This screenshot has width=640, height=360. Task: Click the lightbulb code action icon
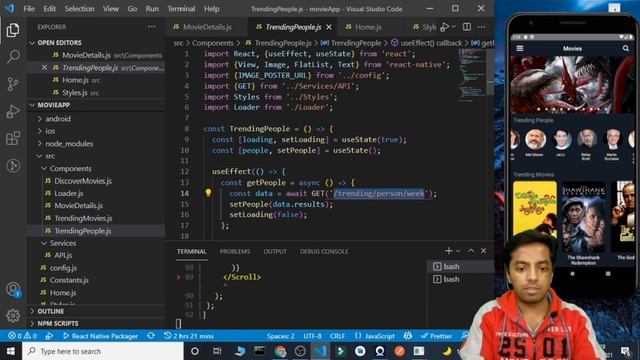208,193
